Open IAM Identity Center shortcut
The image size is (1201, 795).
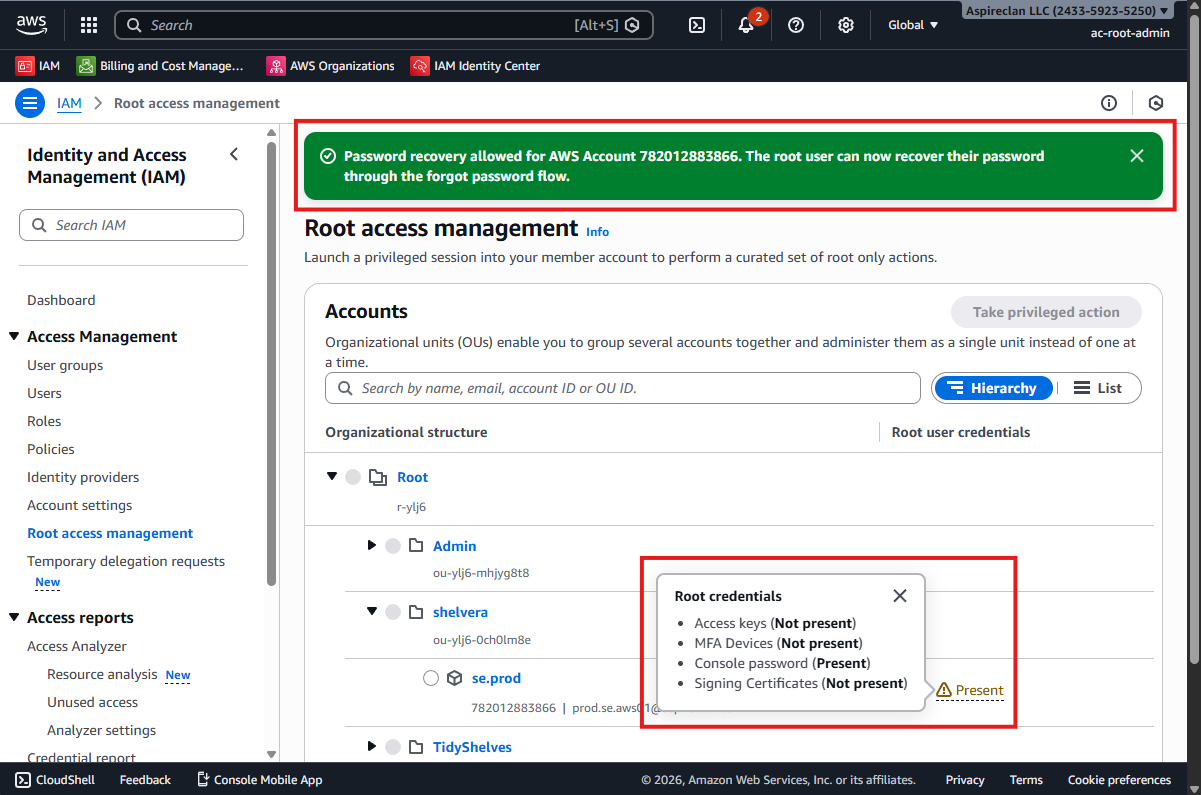[x=476, y=66]
